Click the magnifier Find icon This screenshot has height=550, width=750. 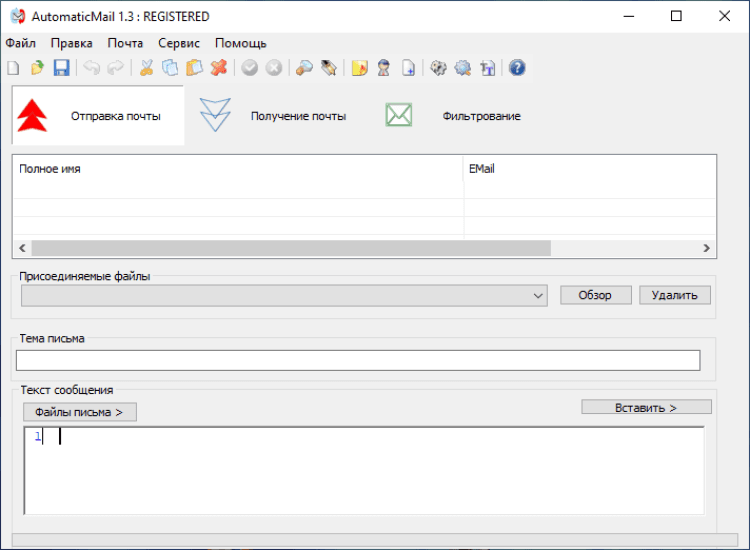(x=304, y=68)
